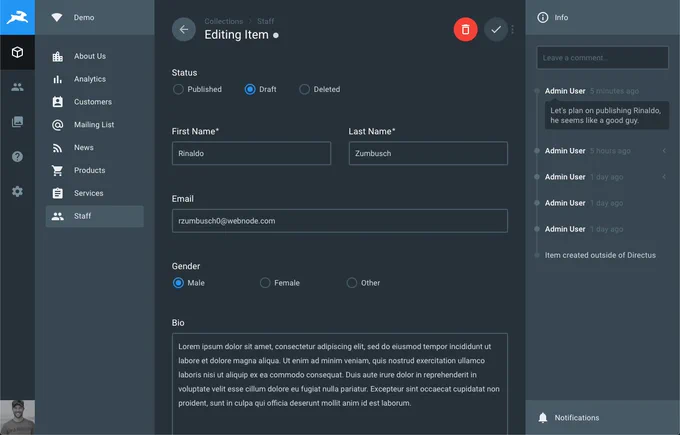This screenshot has height=435, width=680.
Task: Open the Collections cube module
Action: tap(17, 52)
